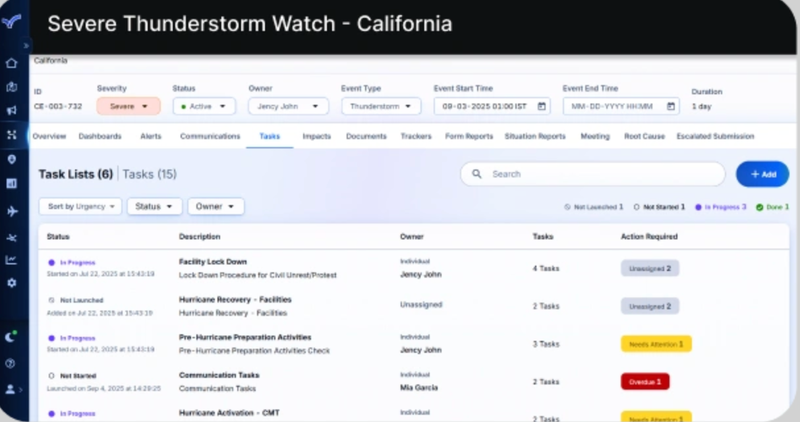Click the Mia Garcia owner name

point(418,387)
